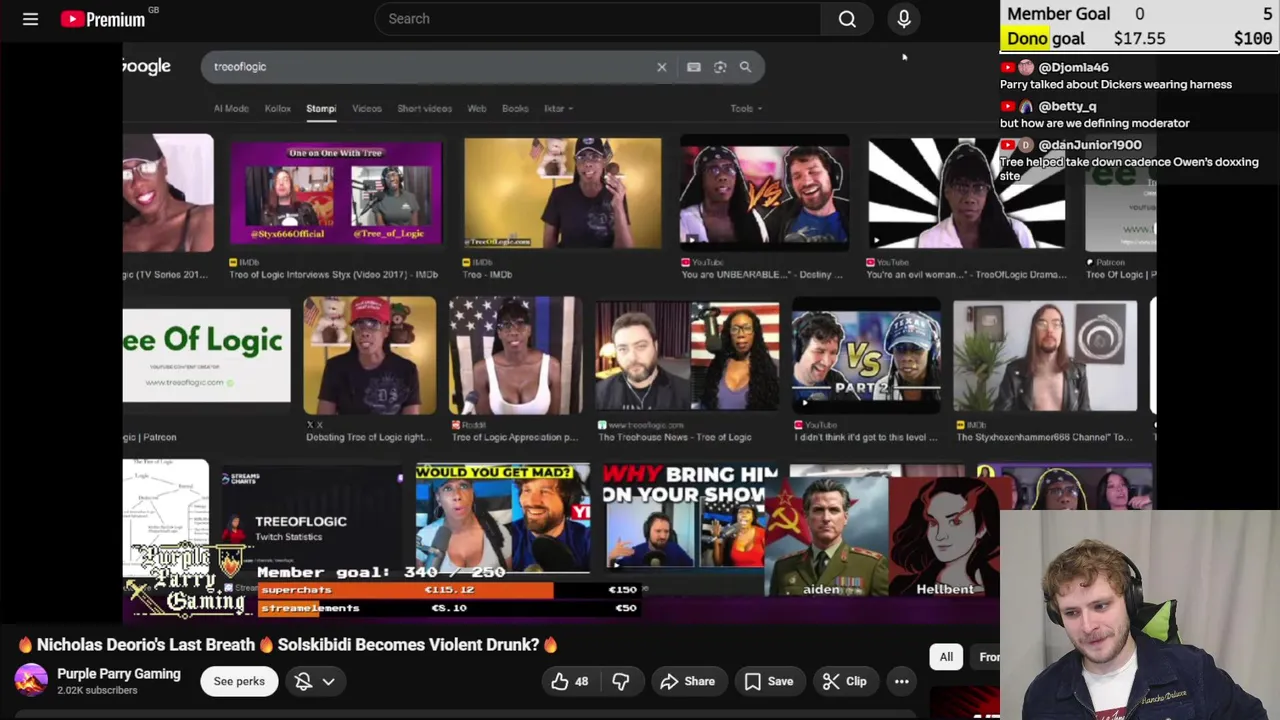
Task: Open the WOULD YOU GET MAD thumbnail
Action: (x=502, y=518)
